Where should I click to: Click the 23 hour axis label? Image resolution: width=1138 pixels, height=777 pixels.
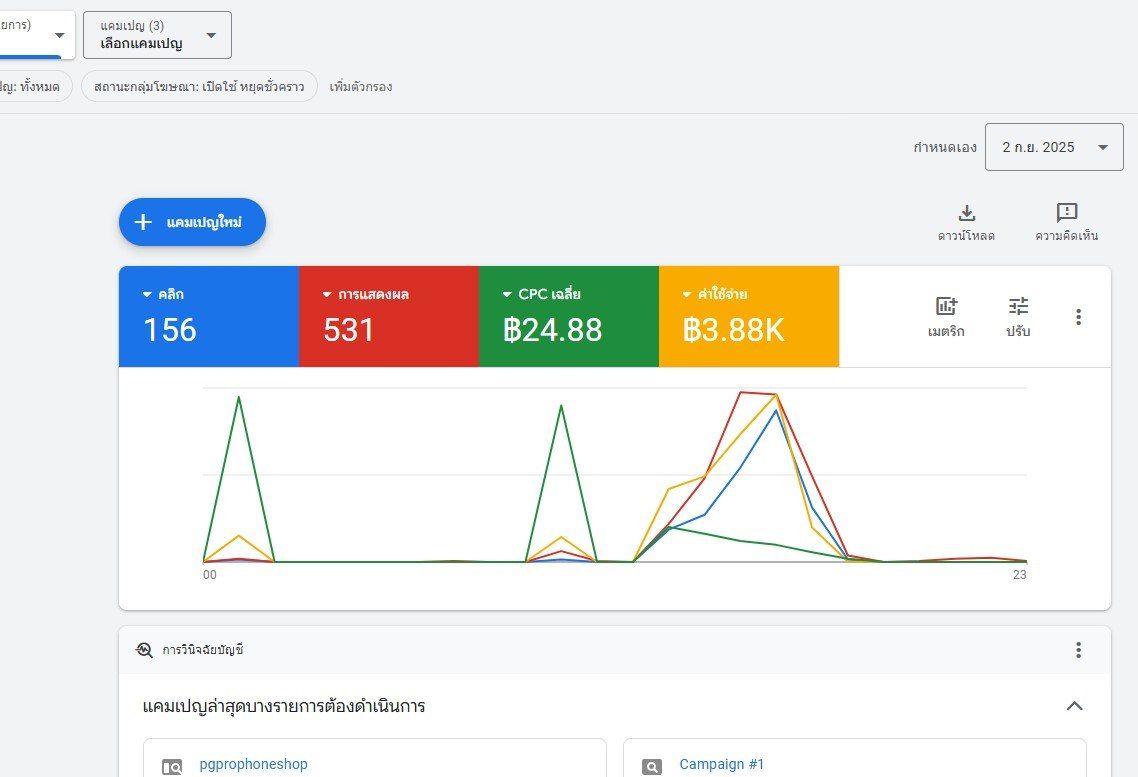click(1020, 575)
